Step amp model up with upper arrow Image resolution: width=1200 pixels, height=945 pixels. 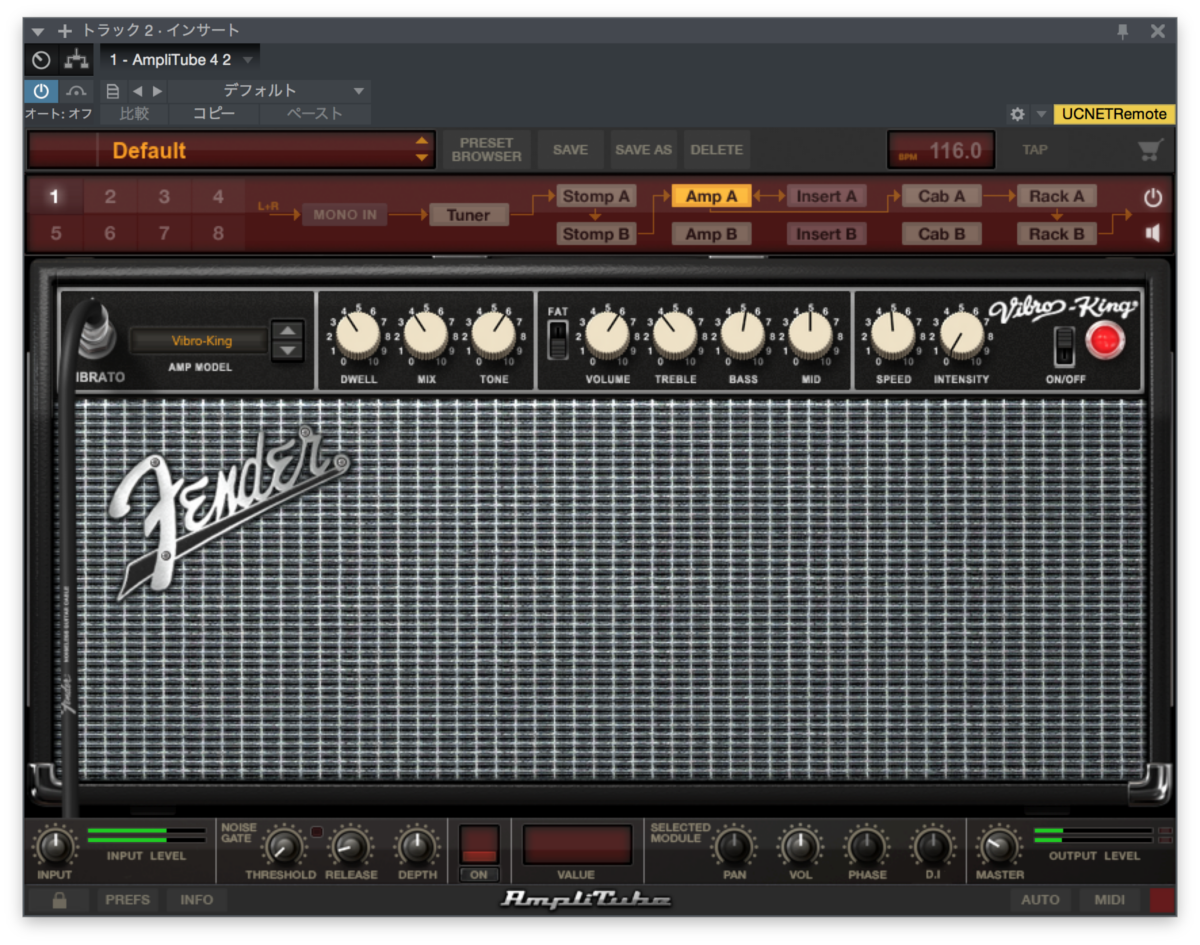288,332
